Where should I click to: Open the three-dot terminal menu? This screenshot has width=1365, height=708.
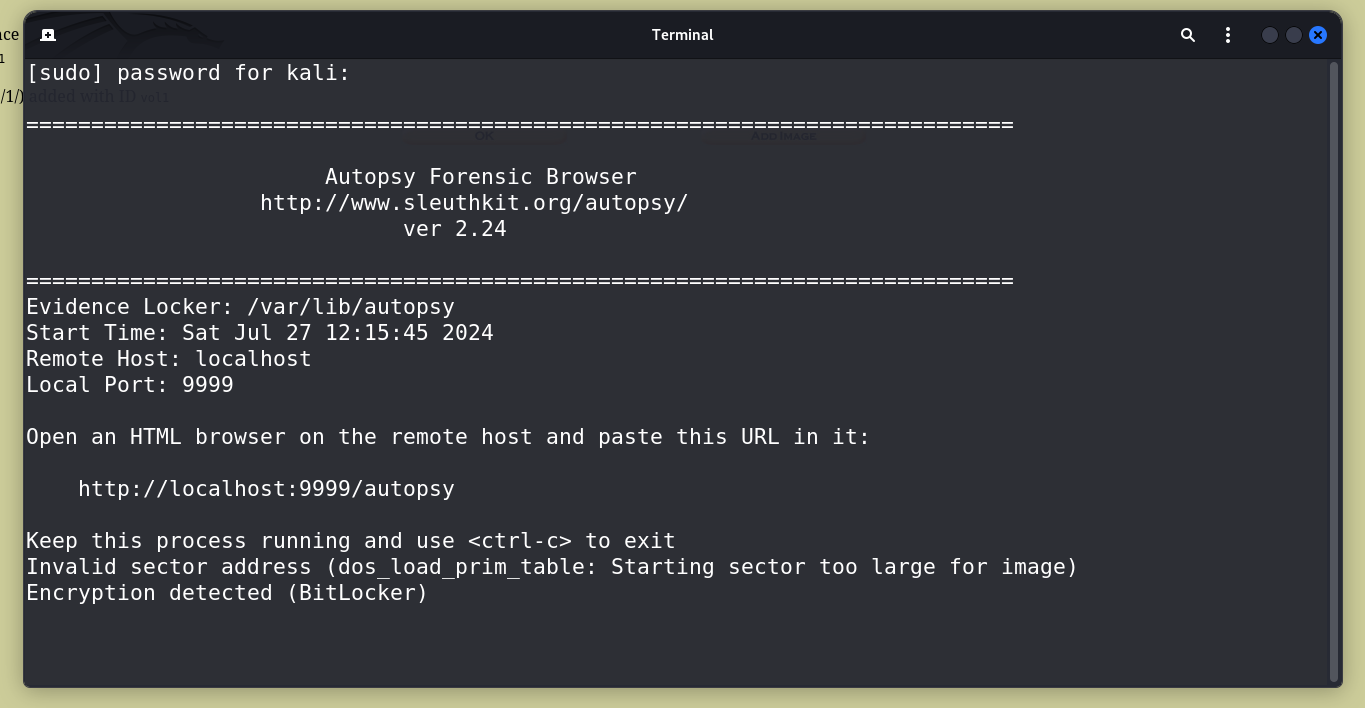[1228, 35]
